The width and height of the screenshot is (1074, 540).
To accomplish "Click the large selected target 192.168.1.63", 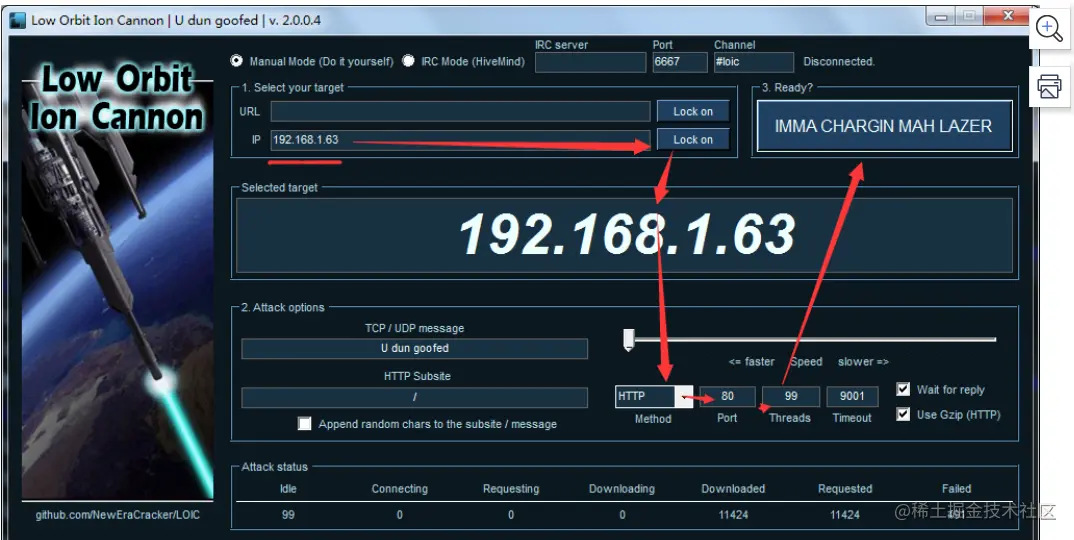I will click(x=627, y=234).
